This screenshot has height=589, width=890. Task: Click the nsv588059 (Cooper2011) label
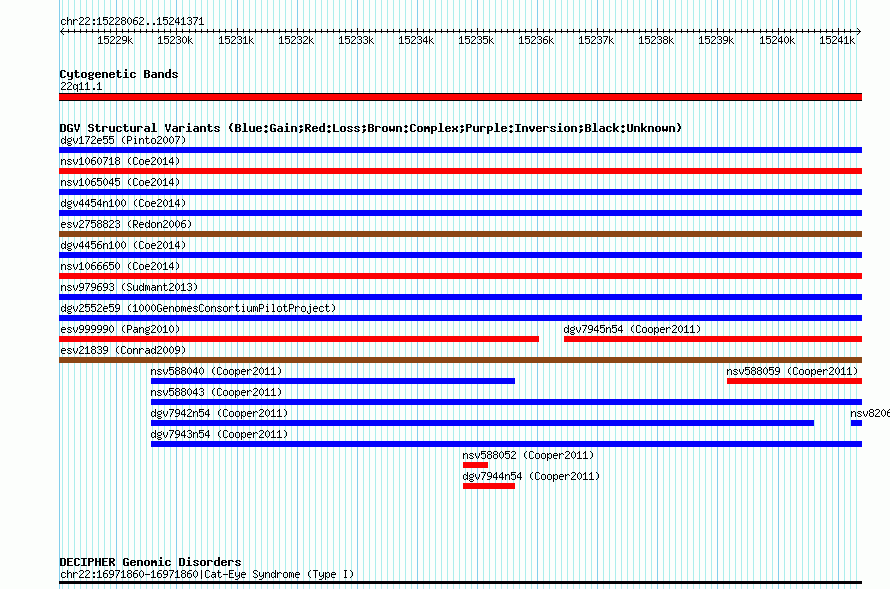[x=792, y=372]
